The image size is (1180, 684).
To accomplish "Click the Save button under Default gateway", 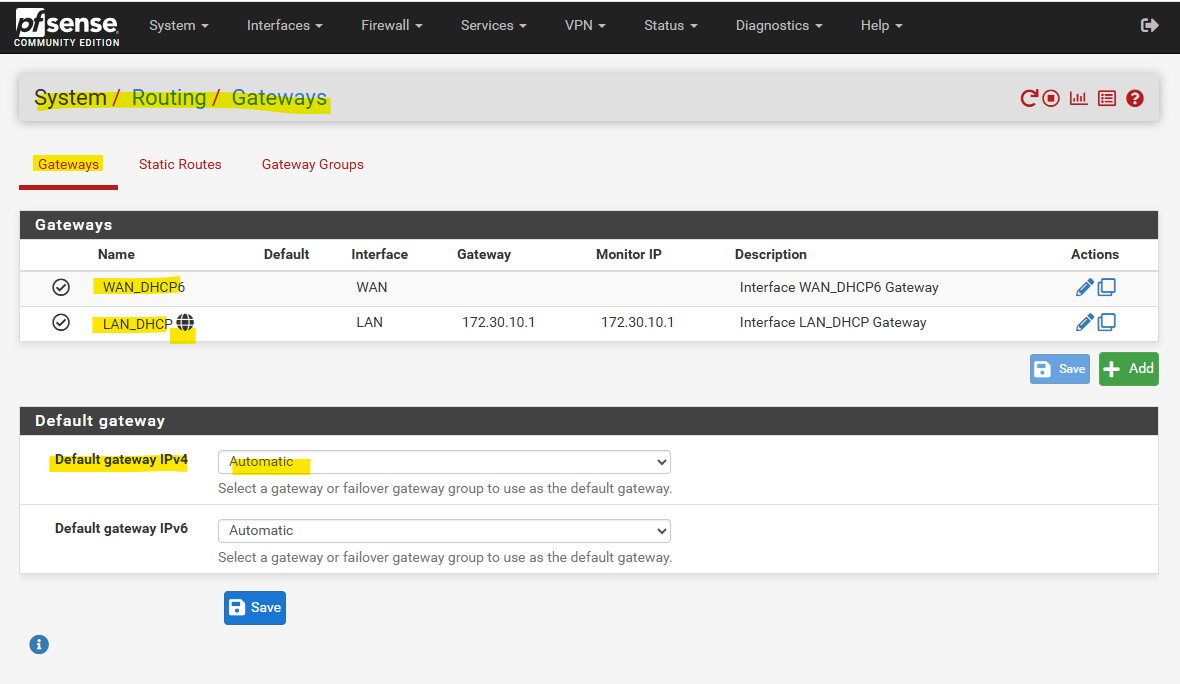I will (254, 607).
